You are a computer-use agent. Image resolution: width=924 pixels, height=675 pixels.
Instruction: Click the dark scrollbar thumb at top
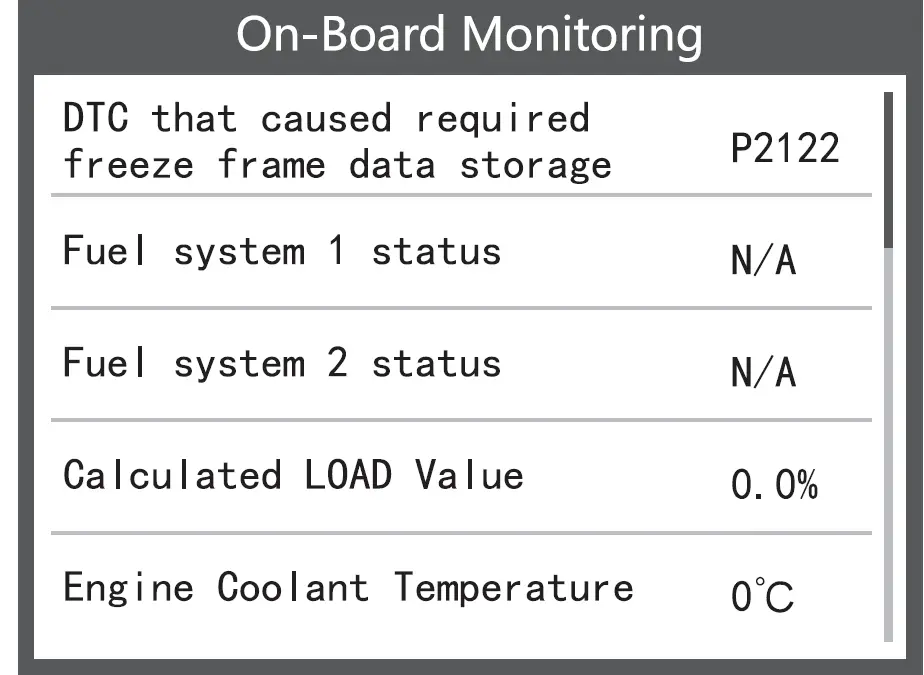pos(888,168)
